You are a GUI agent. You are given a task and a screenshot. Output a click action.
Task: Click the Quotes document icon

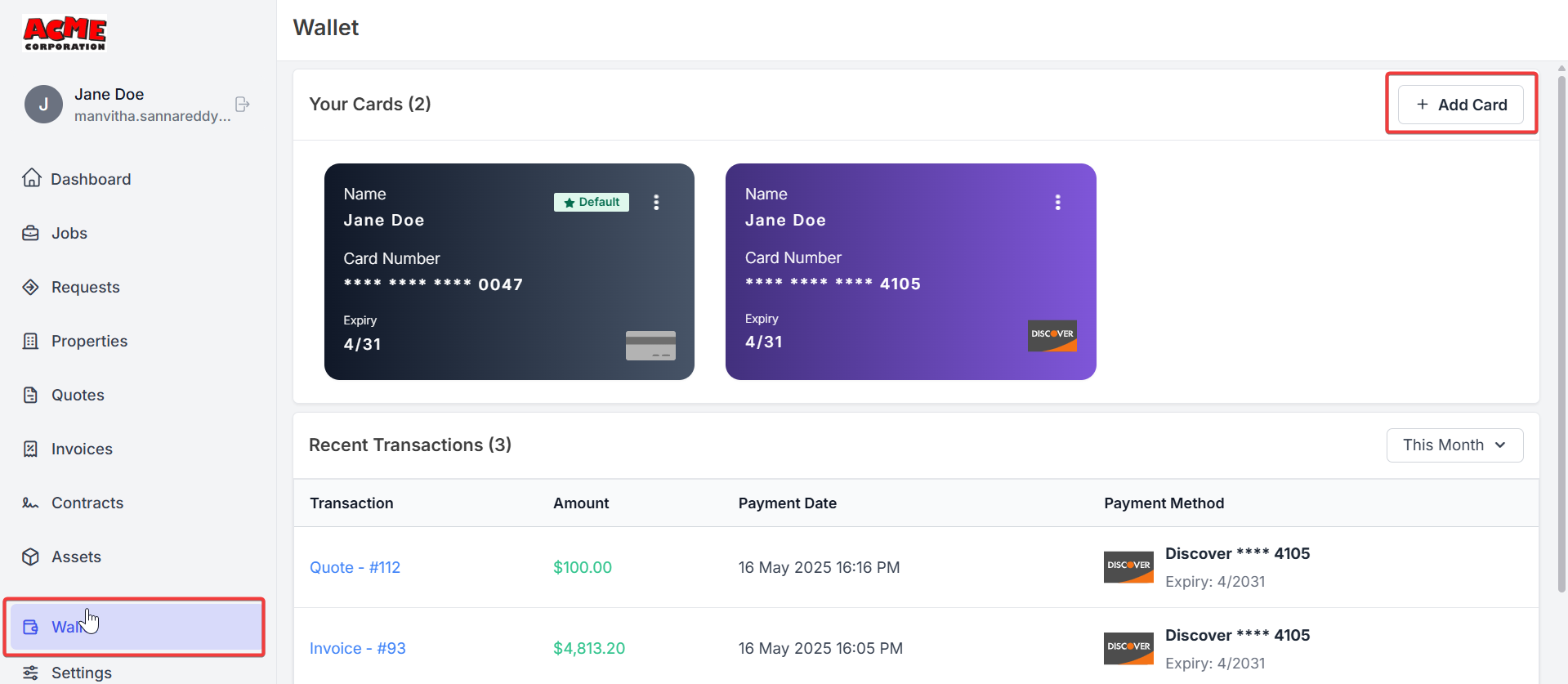(31, 395)
